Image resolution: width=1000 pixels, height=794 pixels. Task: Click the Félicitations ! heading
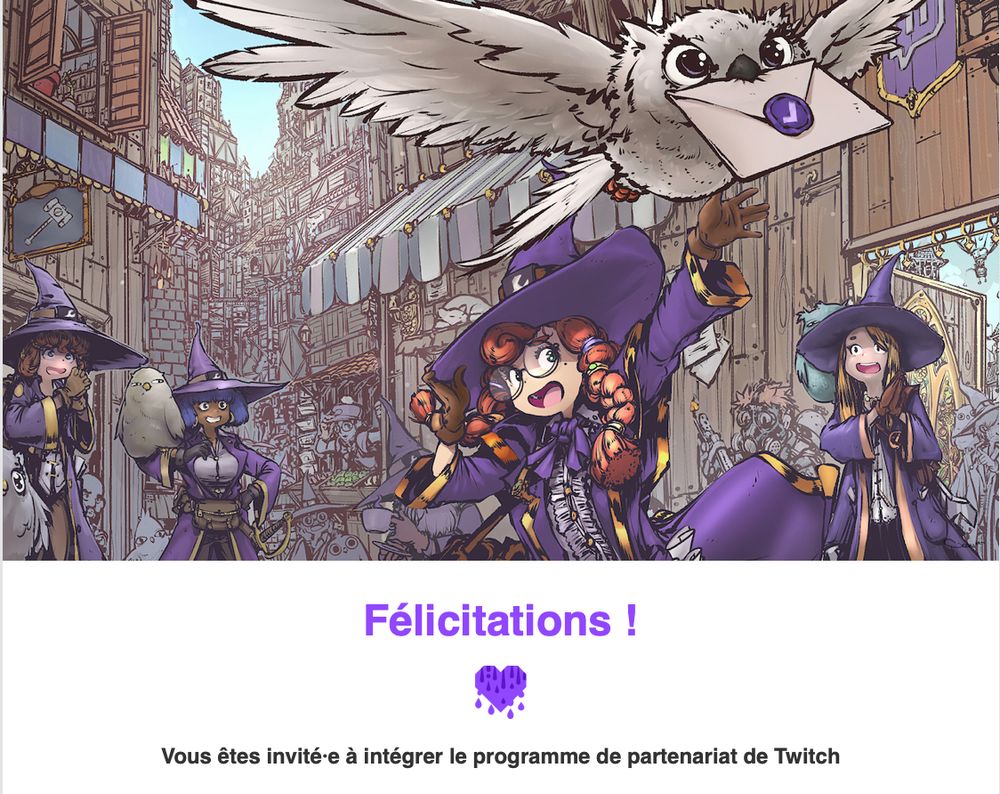(501, 619)
